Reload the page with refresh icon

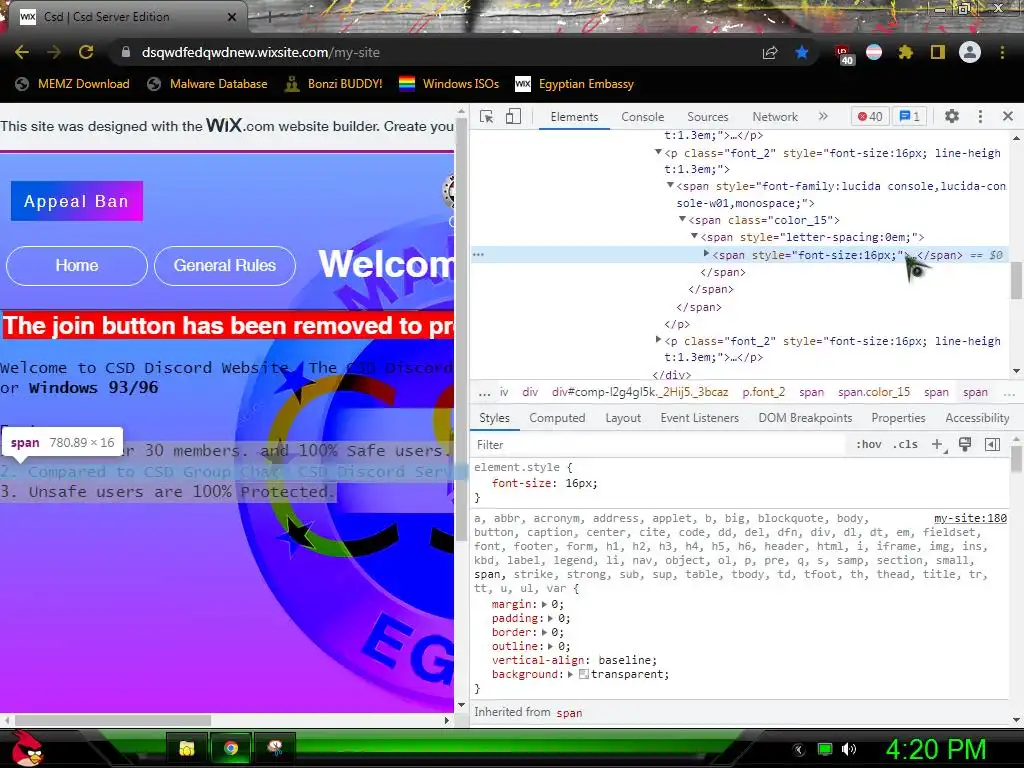coord(86,52)
